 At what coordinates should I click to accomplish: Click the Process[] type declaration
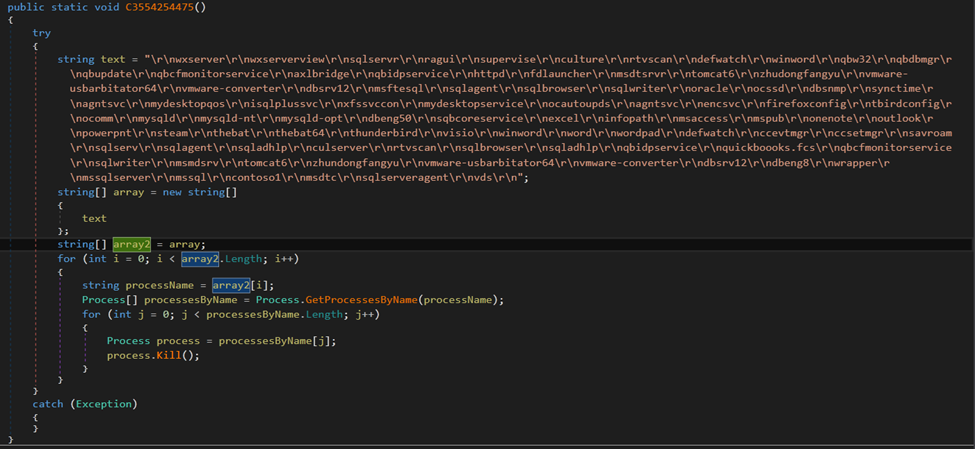tap(109, 299)
